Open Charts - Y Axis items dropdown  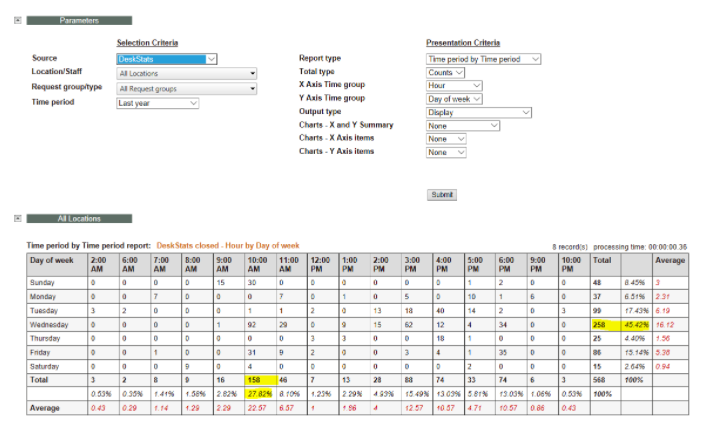point(446,152)
